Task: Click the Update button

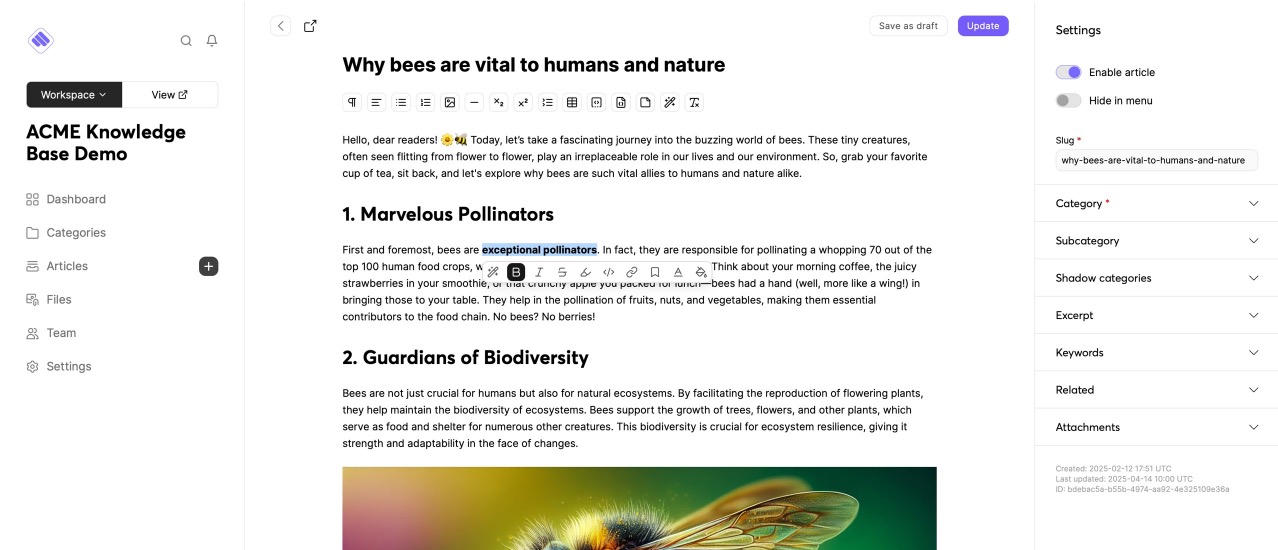Action: click(982, 26)
